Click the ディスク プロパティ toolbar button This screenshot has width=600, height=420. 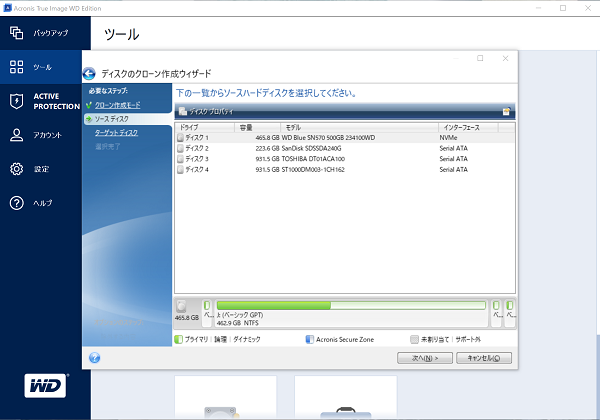(x=208, y=111)
